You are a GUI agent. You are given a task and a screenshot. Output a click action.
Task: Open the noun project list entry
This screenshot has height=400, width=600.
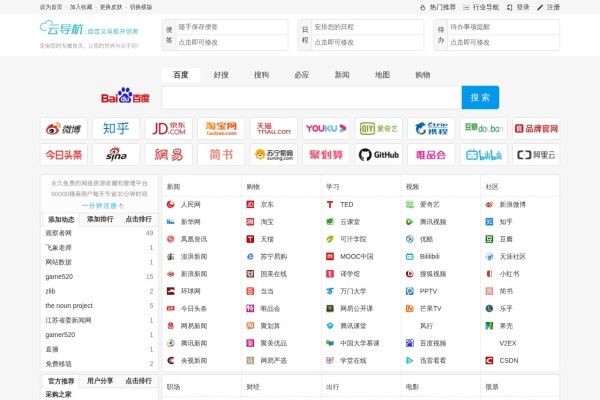coord(69,305)
